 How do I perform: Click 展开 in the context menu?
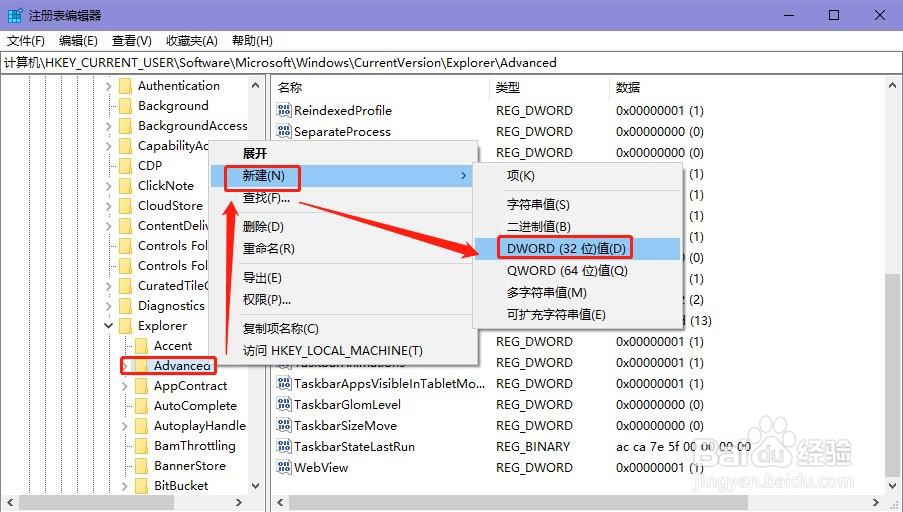pos(342,154)
